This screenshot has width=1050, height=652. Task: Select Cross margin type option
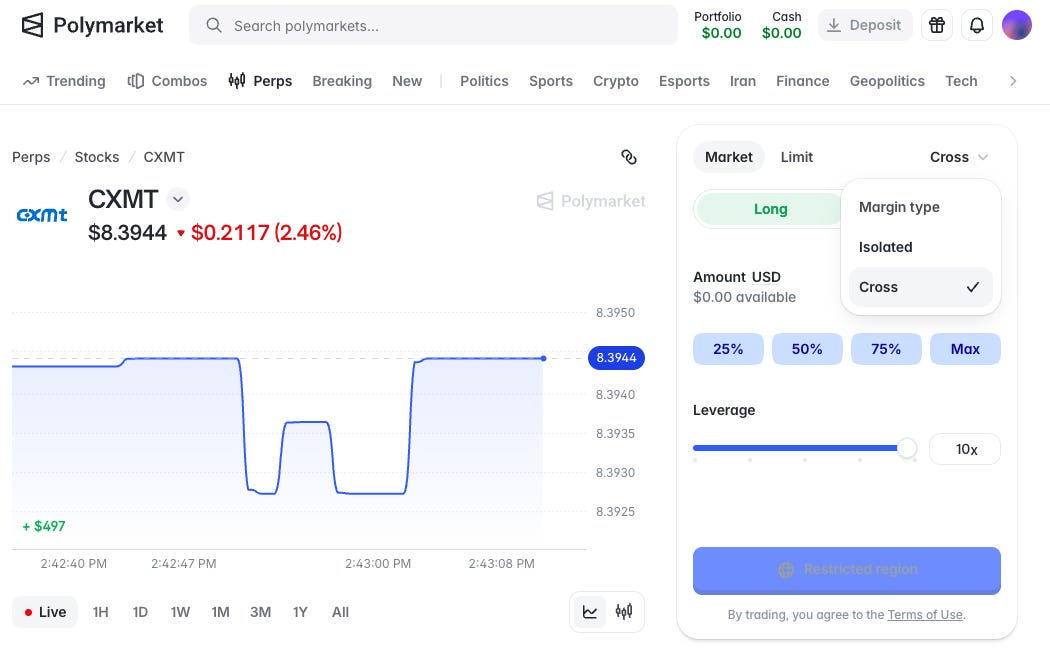click(920, 287)
